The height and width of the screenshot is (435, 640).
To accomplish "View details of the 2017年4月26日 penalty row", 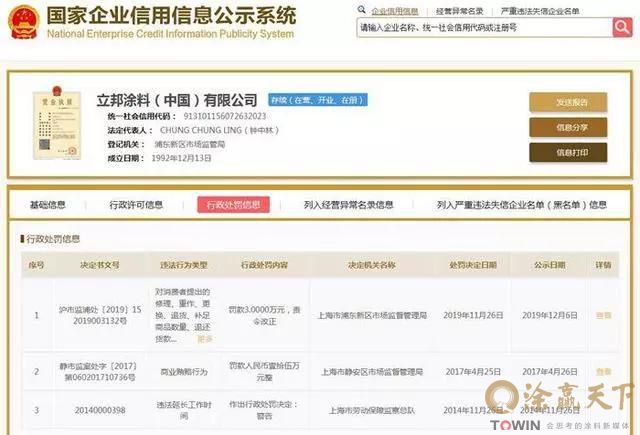I will tap(603, 372).
